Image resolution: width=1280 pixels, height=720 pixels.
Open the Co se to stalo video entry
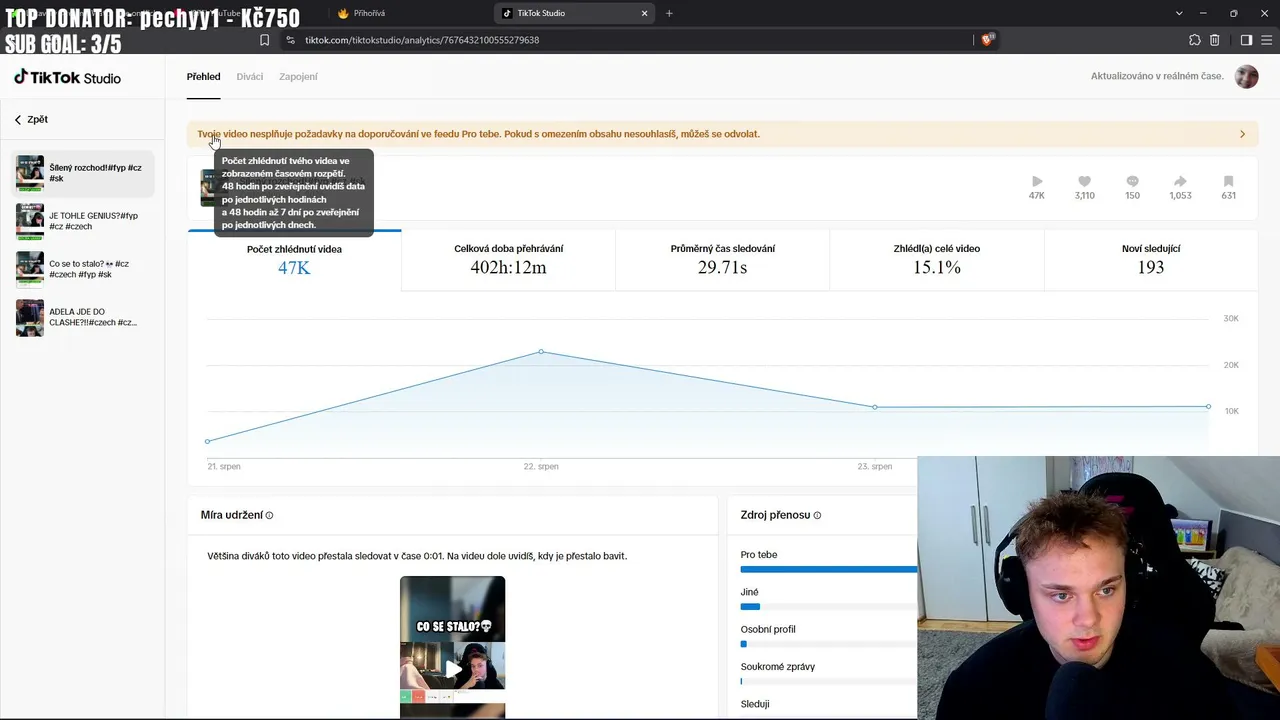[x=83, y=270]
